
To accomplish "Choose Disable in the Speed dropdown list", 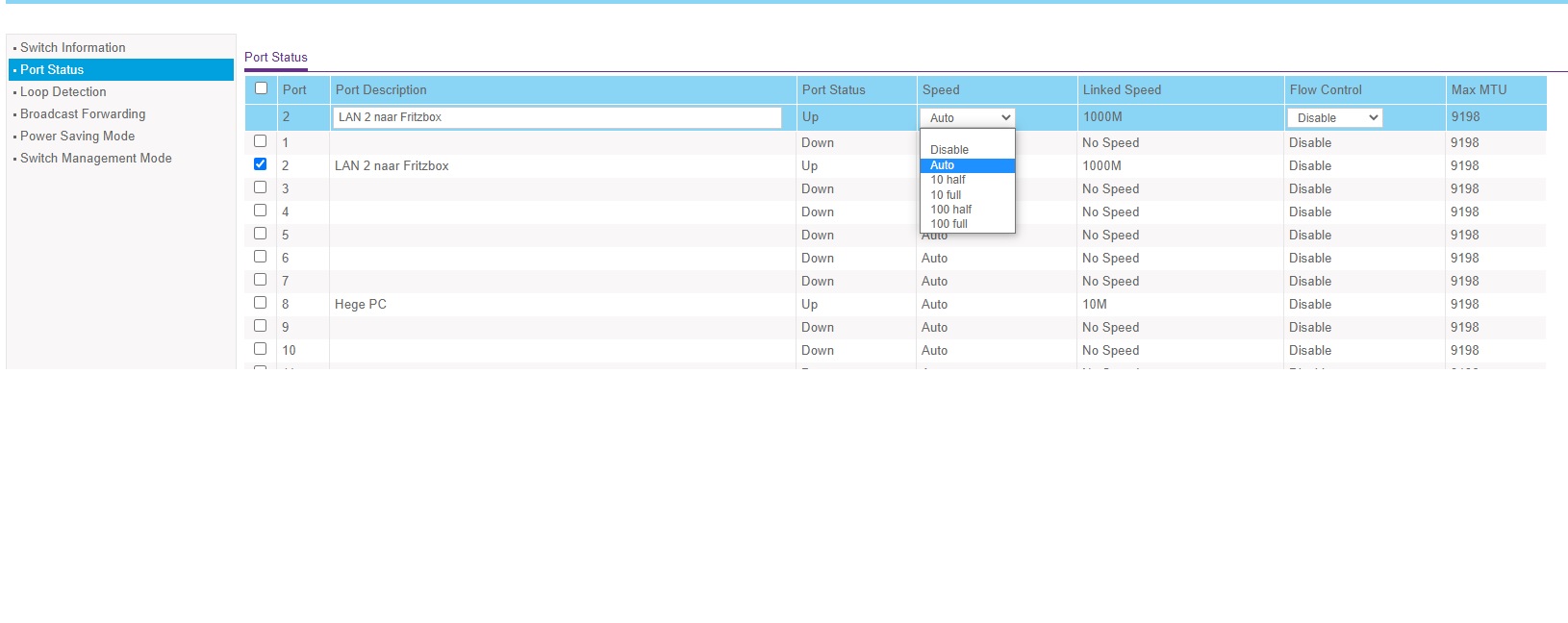I will 949,150.
